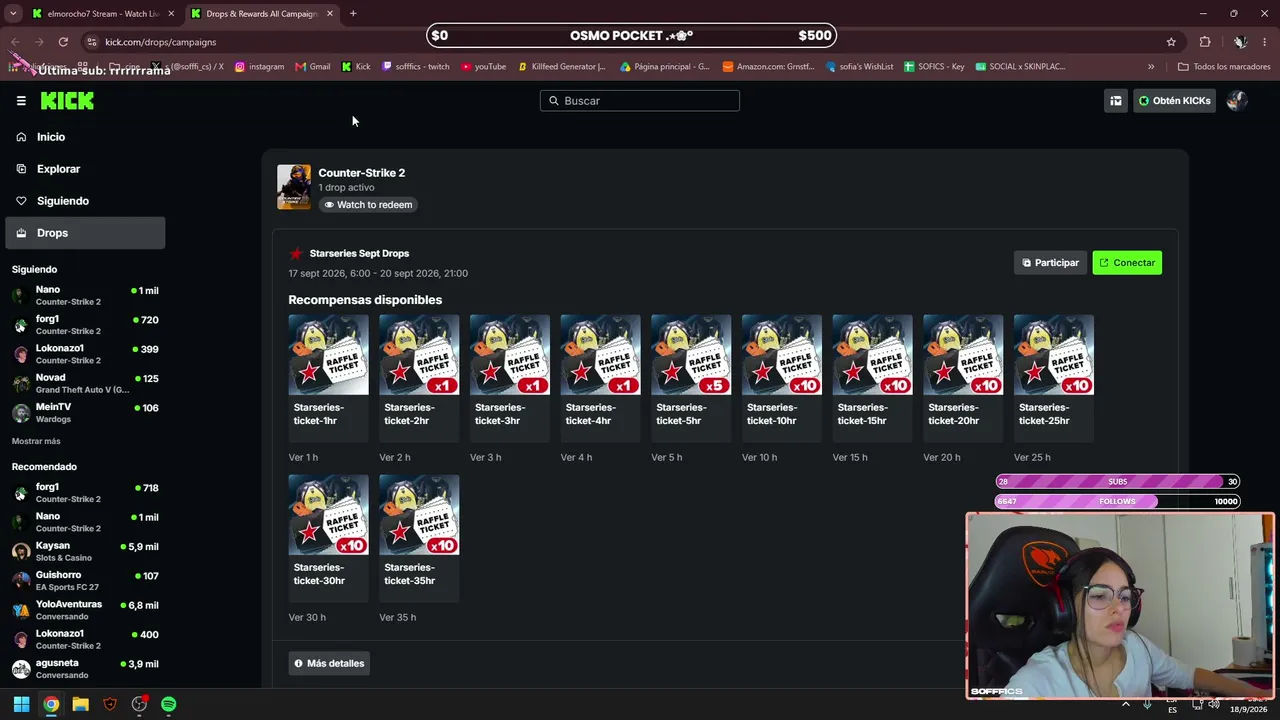Click the green KICK logo

tap(67, 101)
